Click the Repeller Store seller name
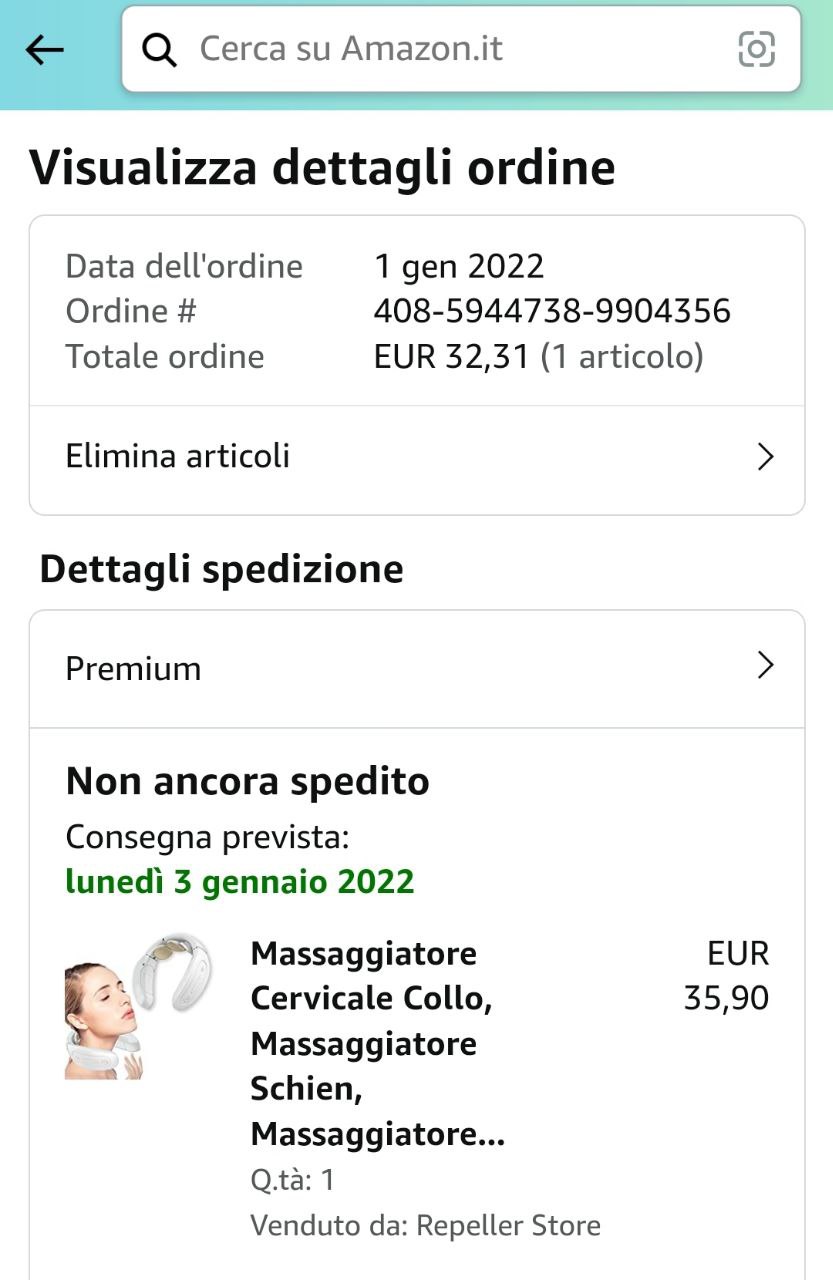 click(x=508, y=1225)
